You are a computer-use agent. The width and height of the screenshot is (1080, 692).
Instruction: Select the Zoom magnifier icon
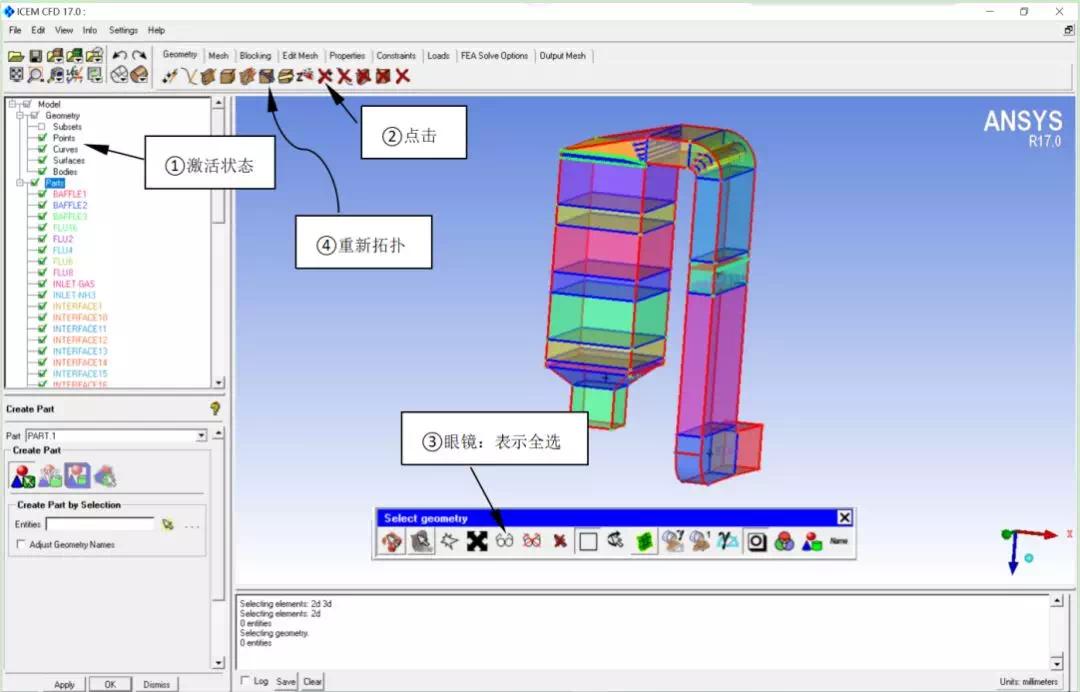pyautogui.click(x=35, y=74)
